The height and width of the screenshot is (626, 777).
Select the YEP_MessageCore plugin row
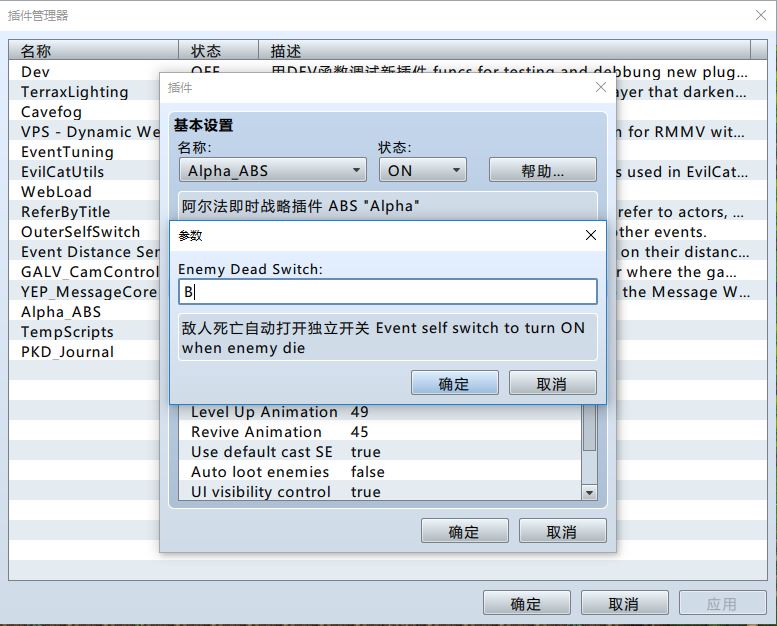[84, 291]
